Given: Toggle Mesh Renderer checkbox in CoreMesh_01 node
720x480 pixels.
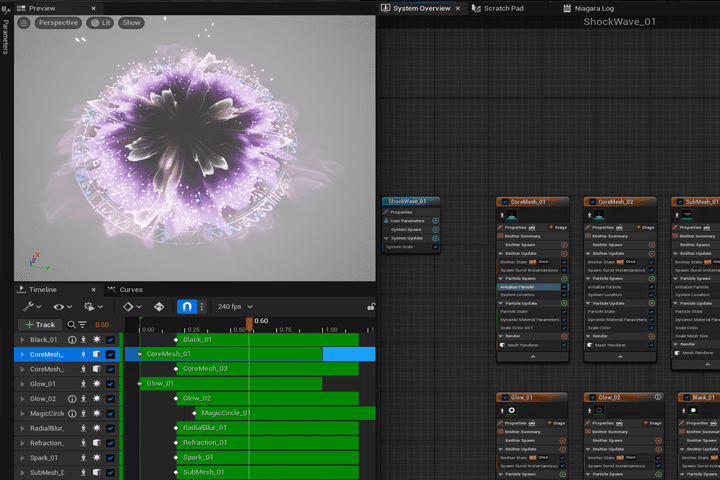Looking at the screenshot, I should (x=564, y=345).
